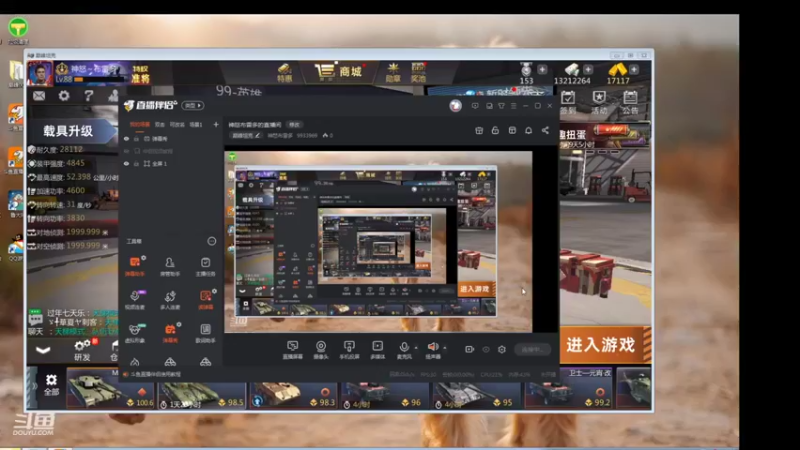Screen dimensions: 800x450
Task: Toggle the lock on 全屏1 source
Action: [136, 164]
